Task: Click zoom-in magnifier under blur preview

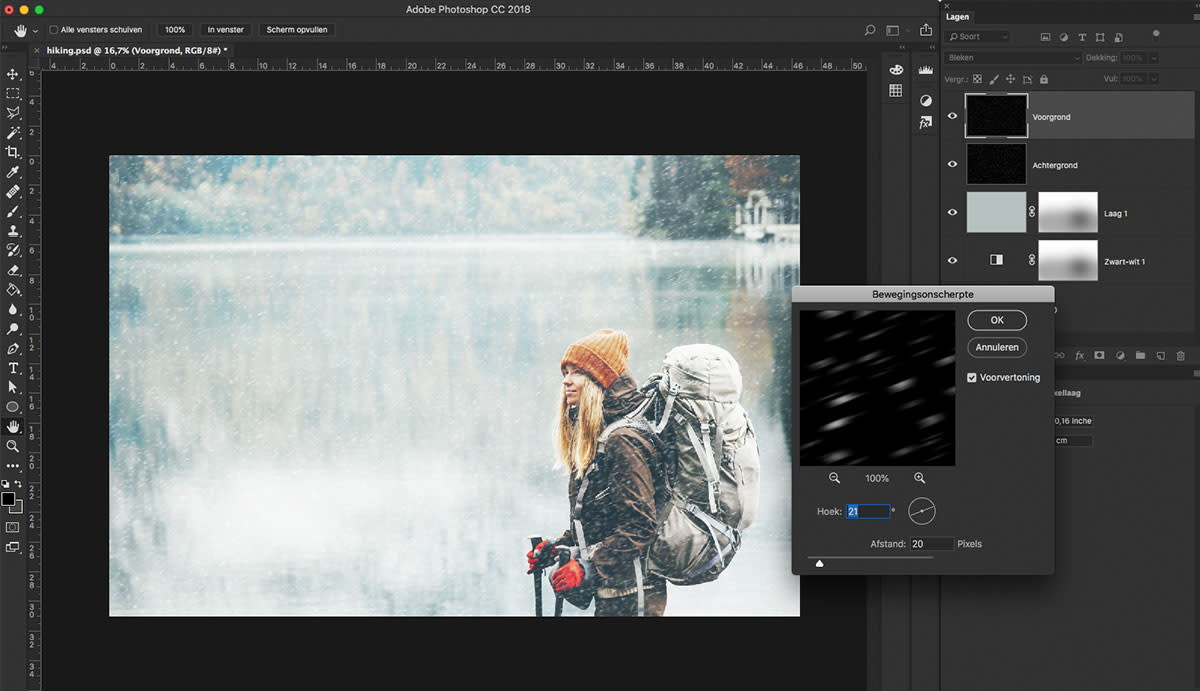Action: [919, 478]
